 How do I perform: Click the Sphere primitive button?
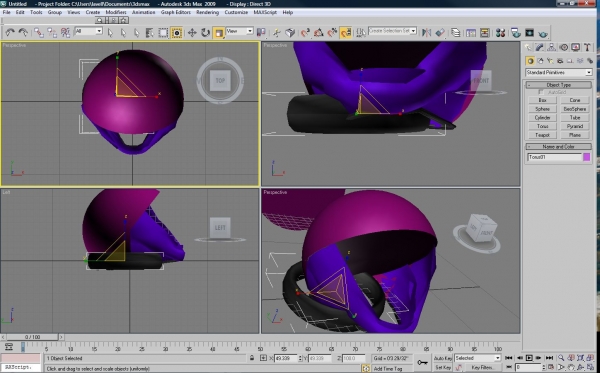542,109
